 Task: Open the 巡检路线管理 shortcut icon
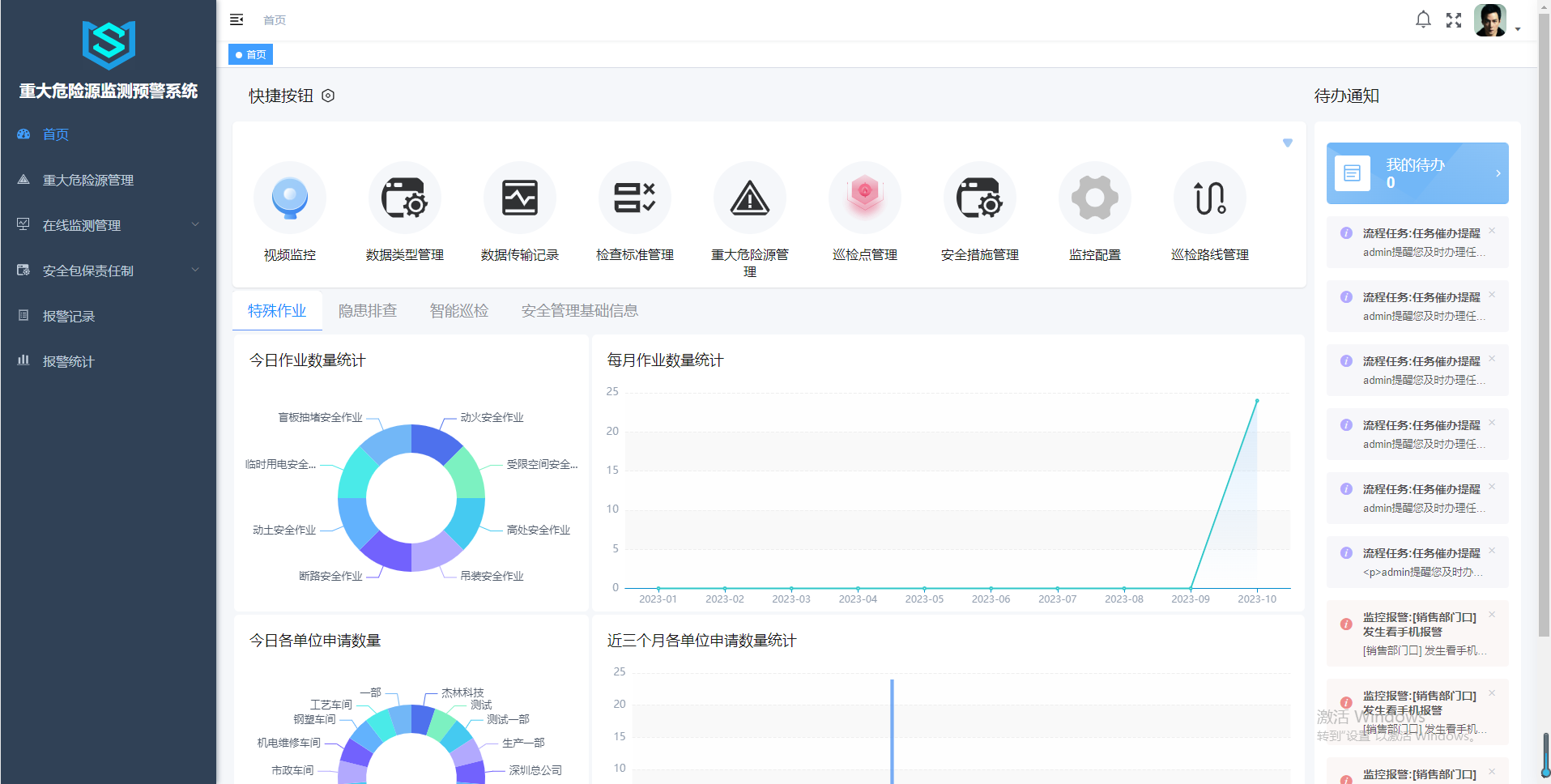(x=1210, y=198)
